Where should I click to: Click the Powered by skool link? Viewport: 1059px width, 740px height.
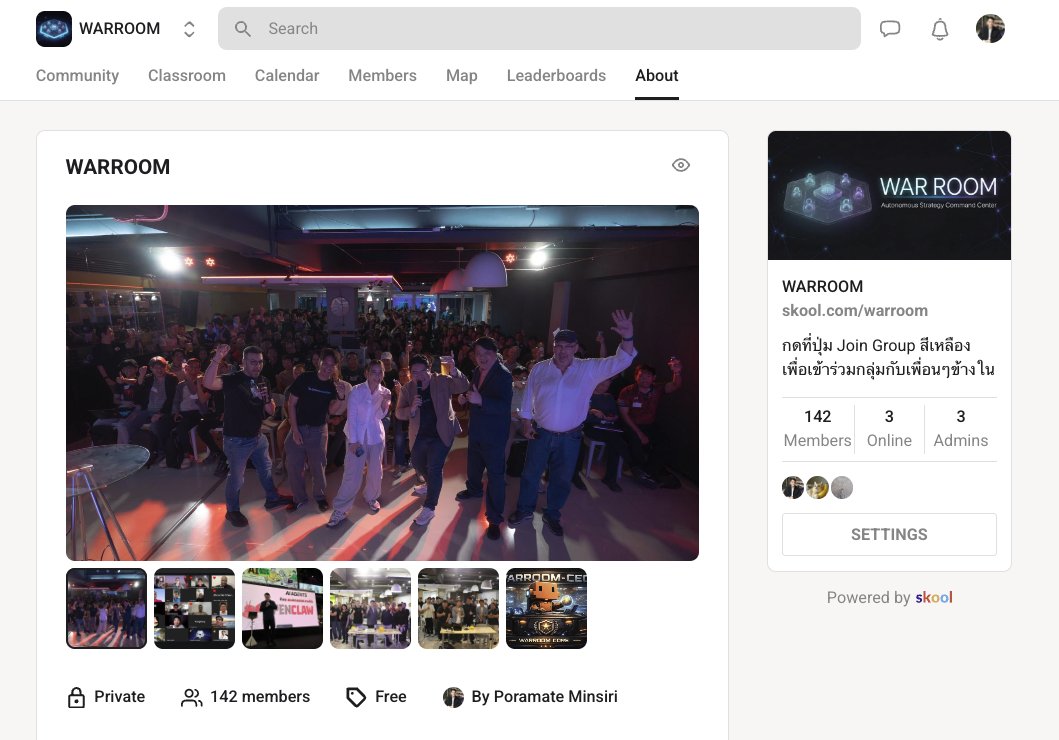(889, 598)
